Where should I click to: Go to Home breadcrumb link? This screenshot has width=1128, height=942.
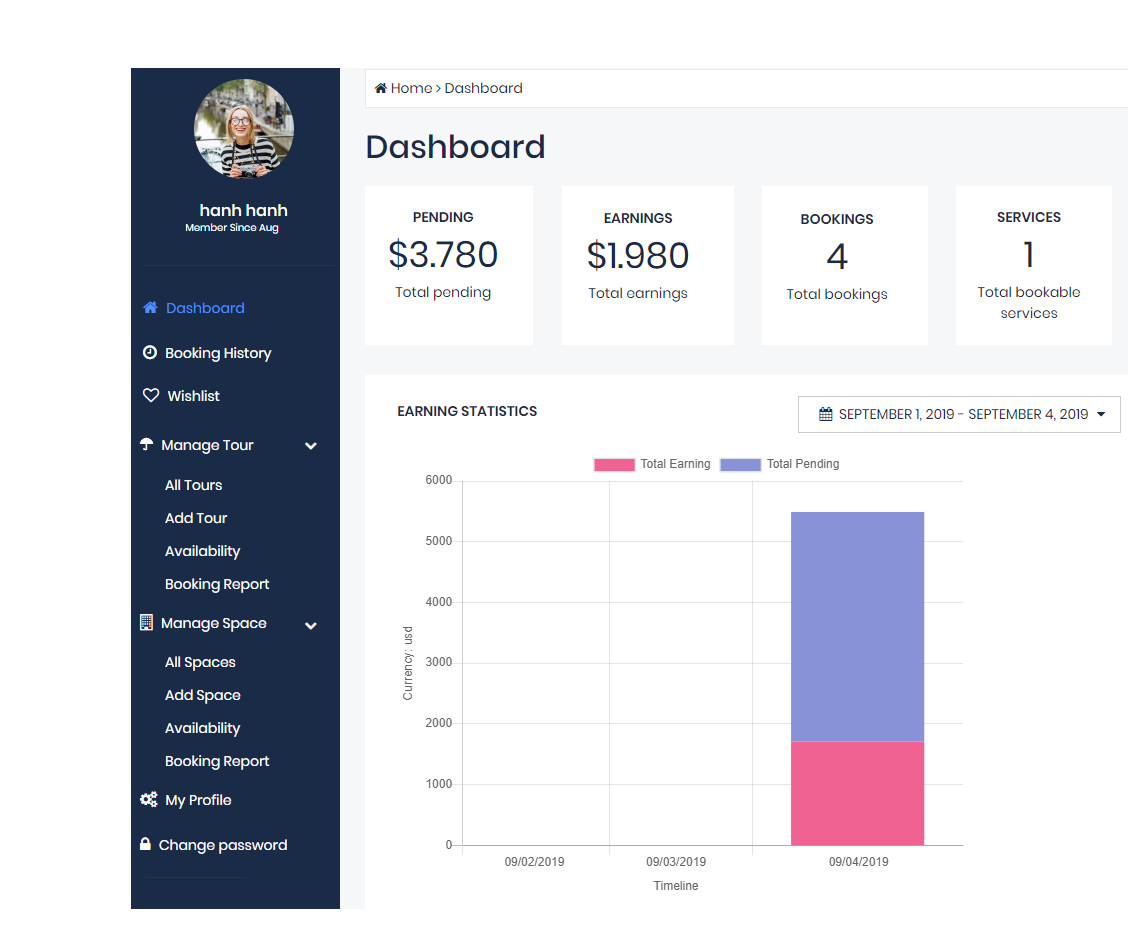coord(411,89)
